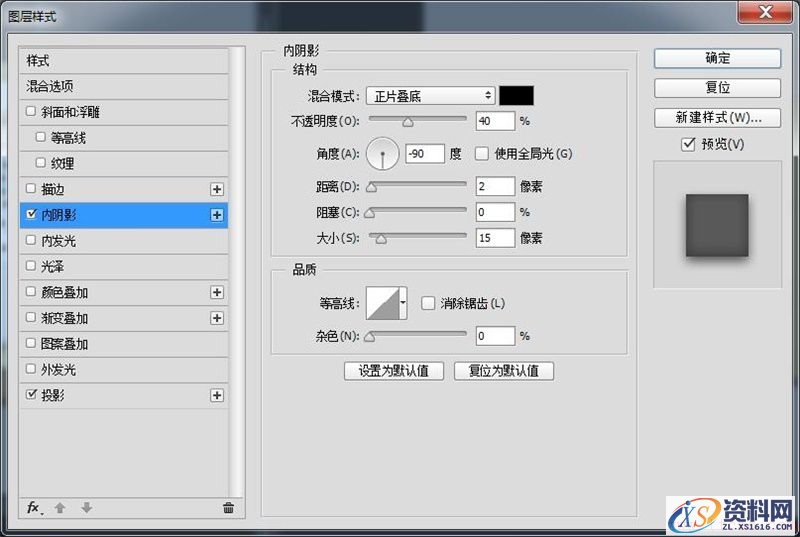Click 设置为默认值 button
The image size is (800, 537).
pyautogui.click(x=394, y=371)
